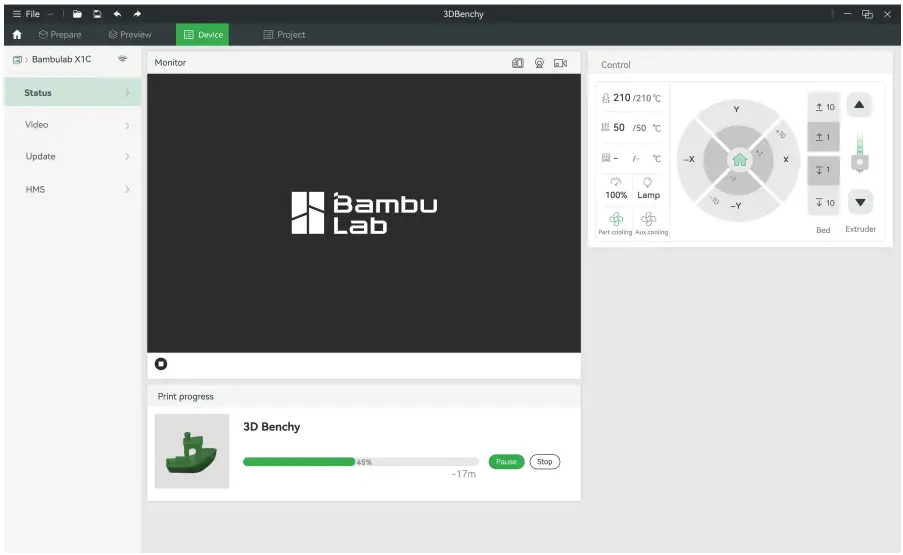903x555 pixels.
Task: Expand Status row chevron
Action: 127,93
